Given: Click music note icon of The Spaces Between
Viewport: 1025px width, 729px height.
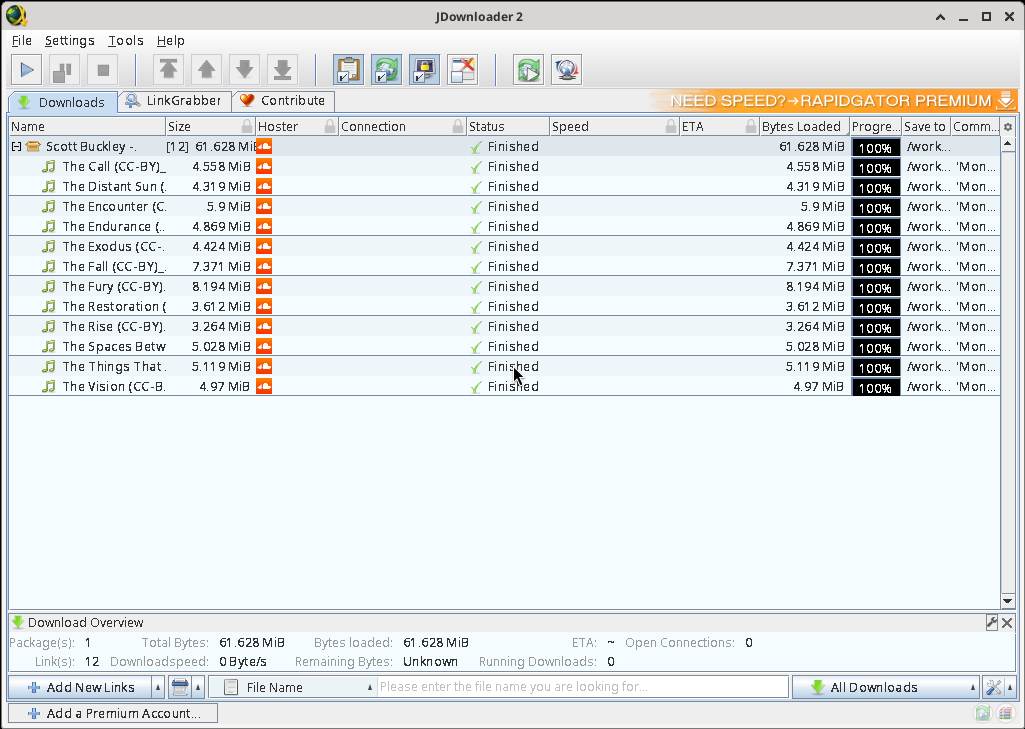Looking at the screenshot, I should pos(48,347).
